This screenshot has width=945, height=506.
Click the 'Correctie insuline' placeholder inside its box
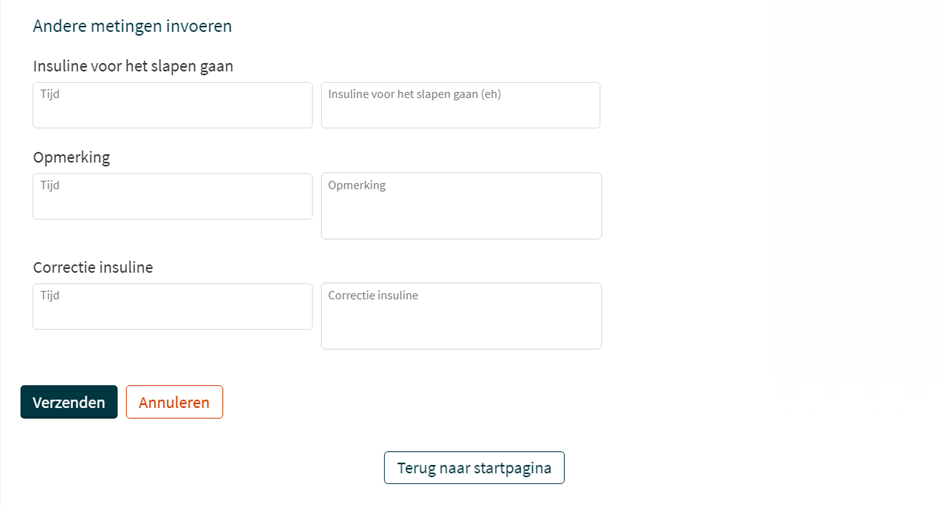click(373, 295)
